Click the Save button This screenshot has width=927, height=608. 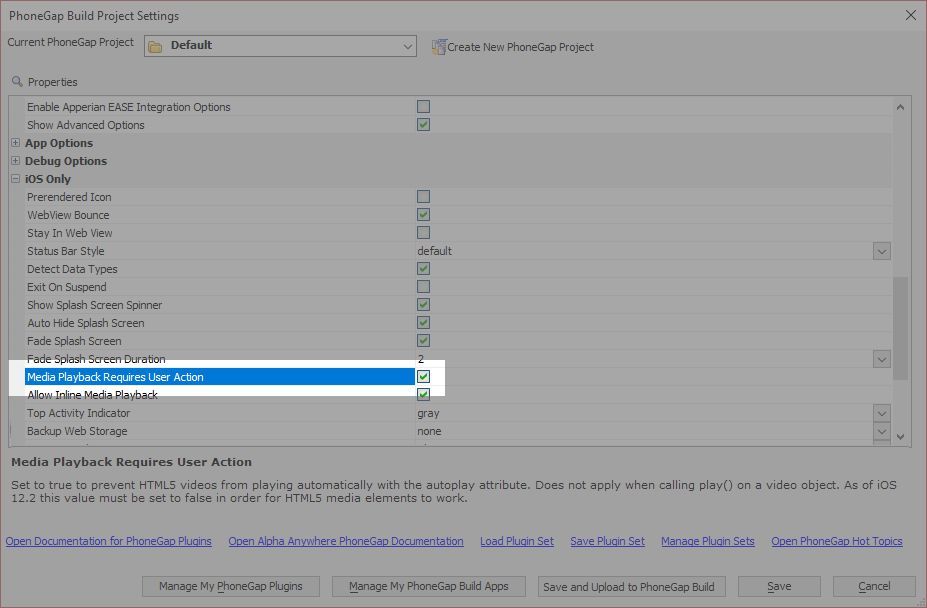point(779,586)
